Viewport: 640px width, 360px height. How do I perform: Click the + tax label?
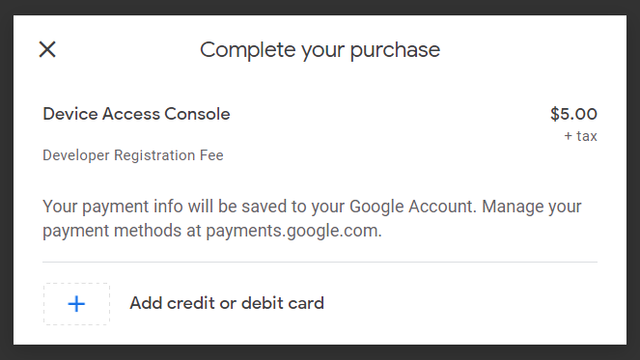coord(580,136)
